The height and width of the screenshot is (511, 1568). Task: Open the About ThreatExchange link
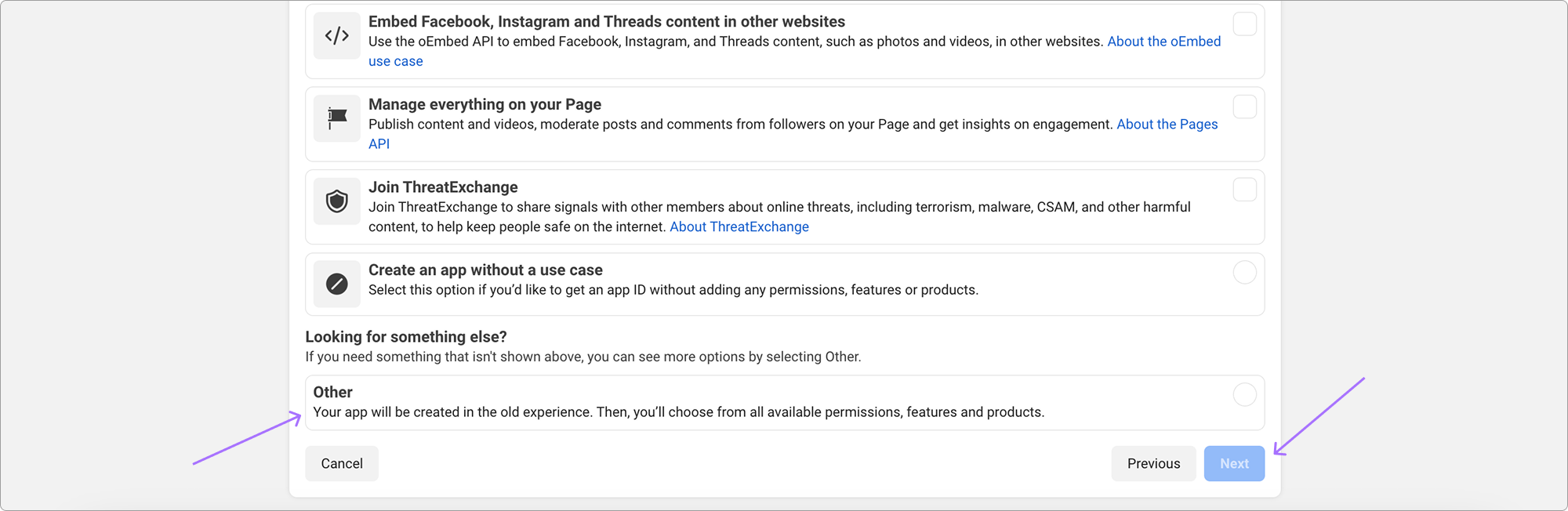[x=739, y=227]
